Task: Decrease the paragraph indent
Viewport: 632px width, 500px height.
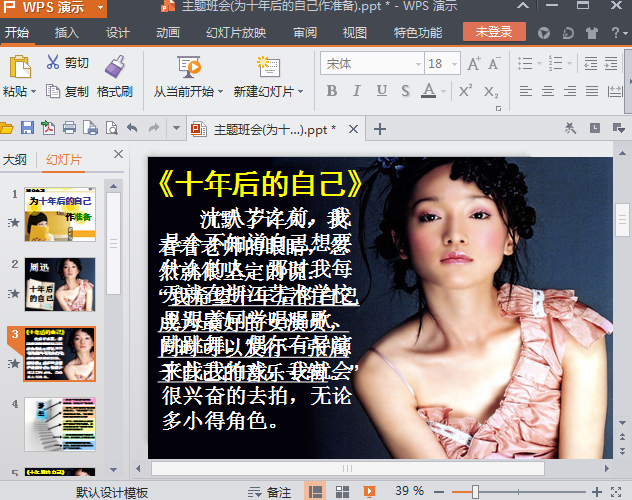Action: coord(590,63)
